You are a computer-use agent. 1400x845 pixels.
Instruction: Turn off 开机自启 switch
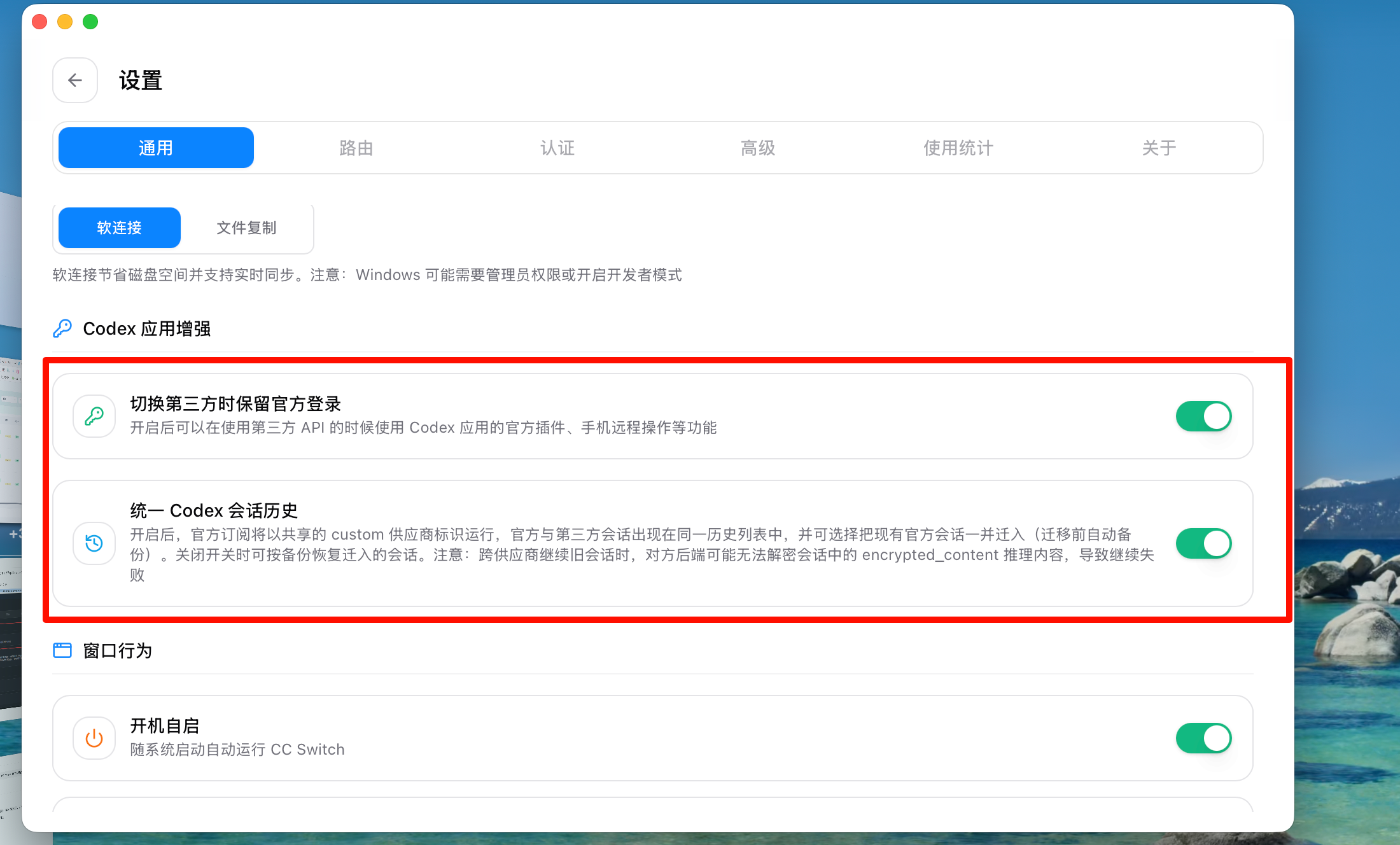[1203, 738]
